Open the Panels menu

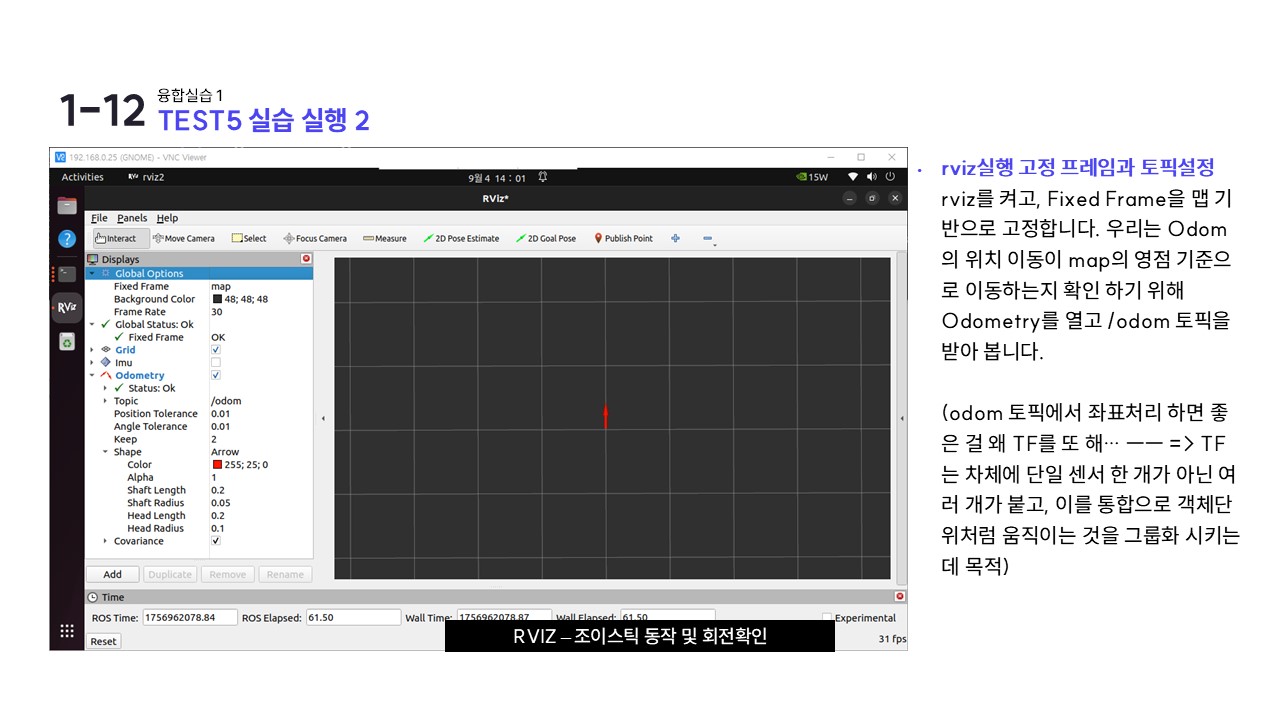pyautogui.click(x=132, y=218)
